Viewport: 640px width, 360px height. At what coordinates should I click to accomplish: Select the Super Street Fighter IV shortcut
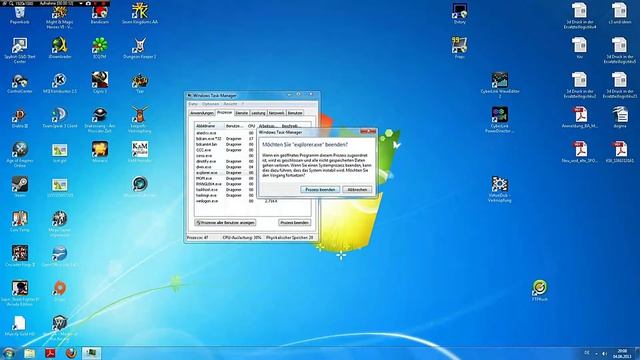(20, 293)
